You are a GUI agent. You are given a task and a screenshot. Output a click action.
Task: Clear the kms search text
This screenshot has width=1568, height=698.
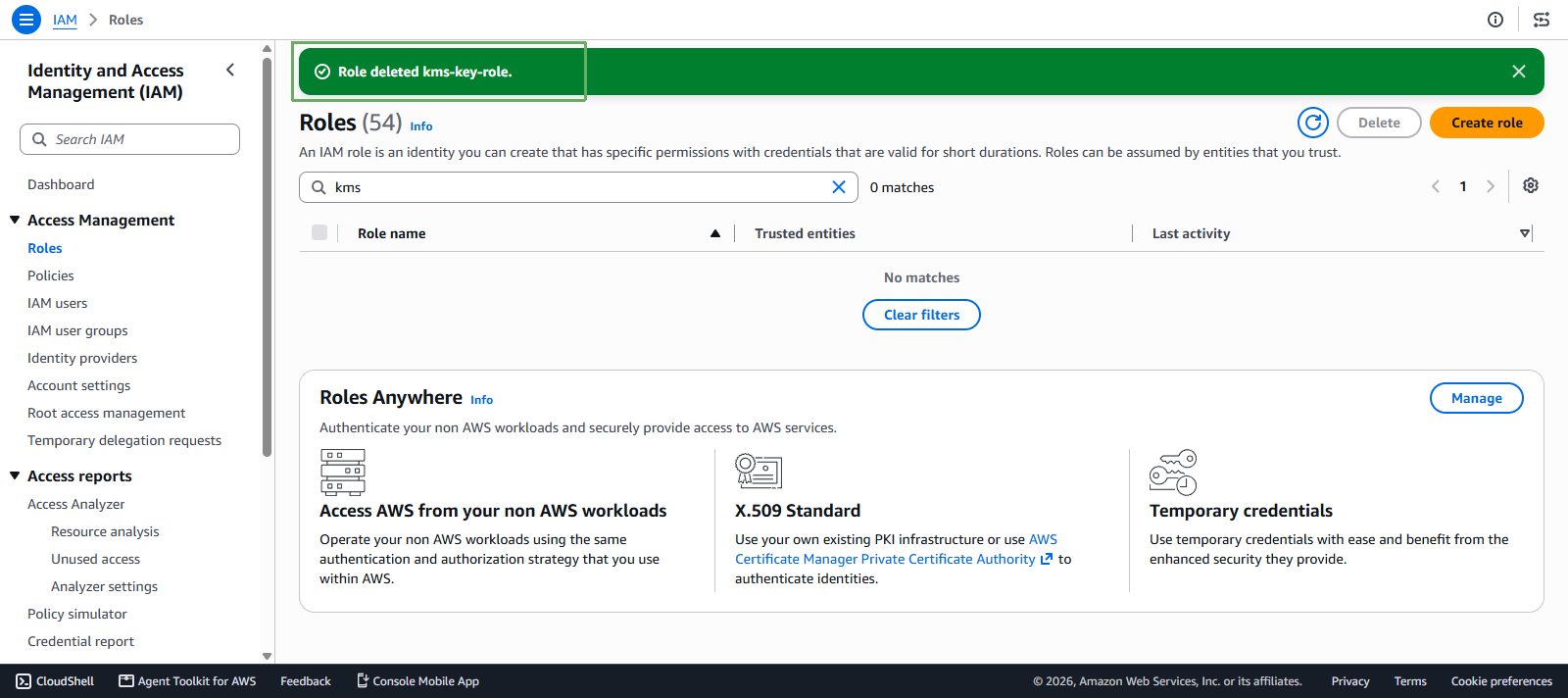[x=839, y=187]
